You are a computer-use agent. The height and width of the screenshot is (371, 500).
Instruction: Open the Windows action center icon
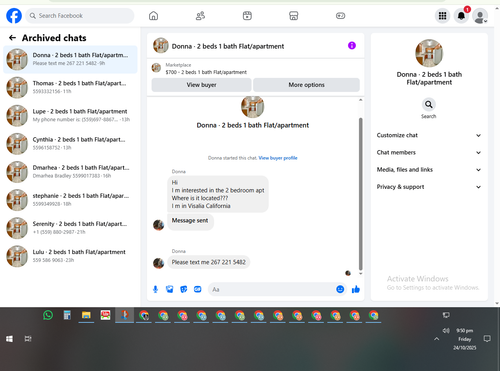[x=487, y=339]
